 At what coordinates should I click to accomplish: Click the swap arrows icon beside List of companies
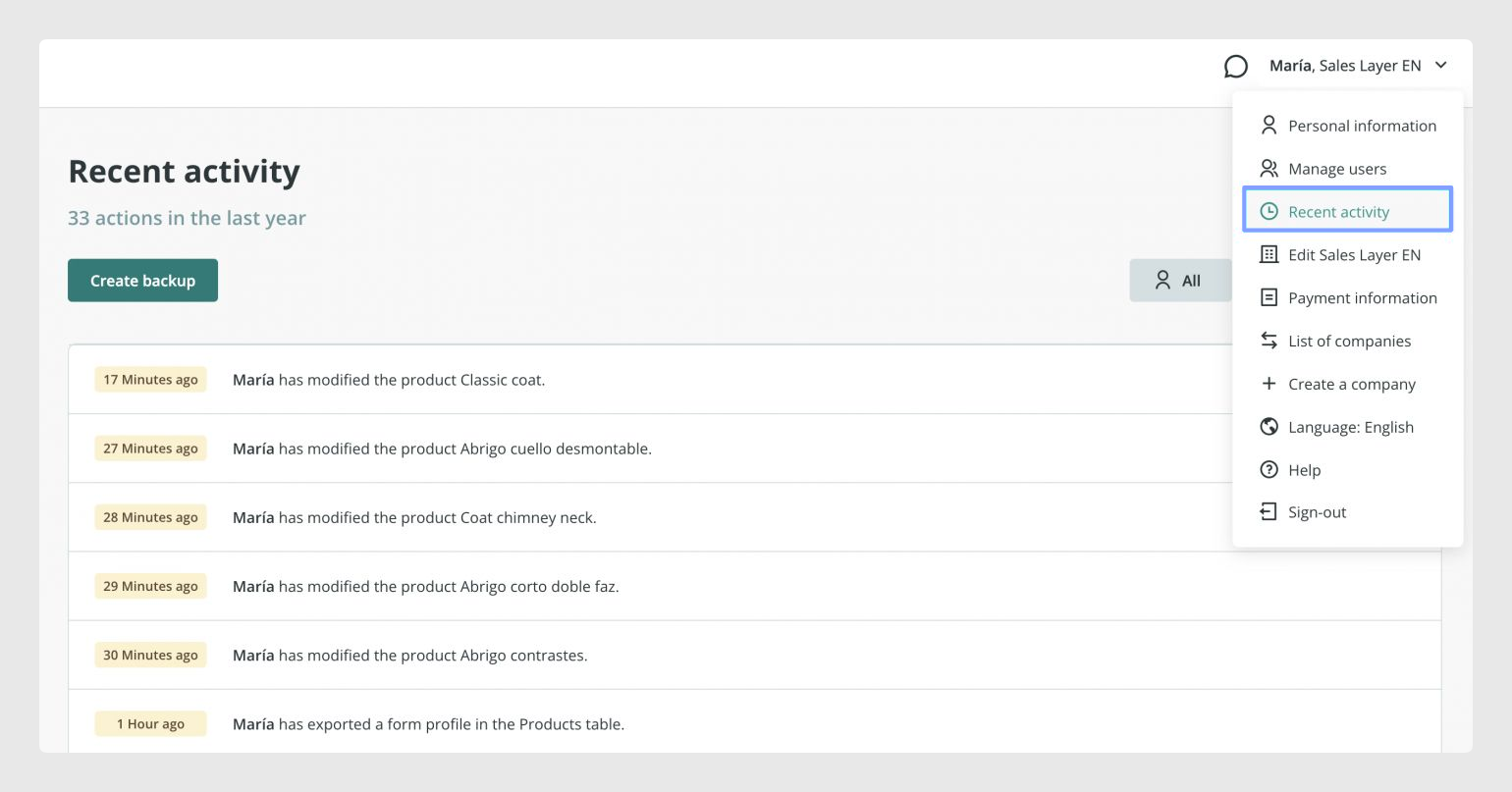(x=1269, y=341)
